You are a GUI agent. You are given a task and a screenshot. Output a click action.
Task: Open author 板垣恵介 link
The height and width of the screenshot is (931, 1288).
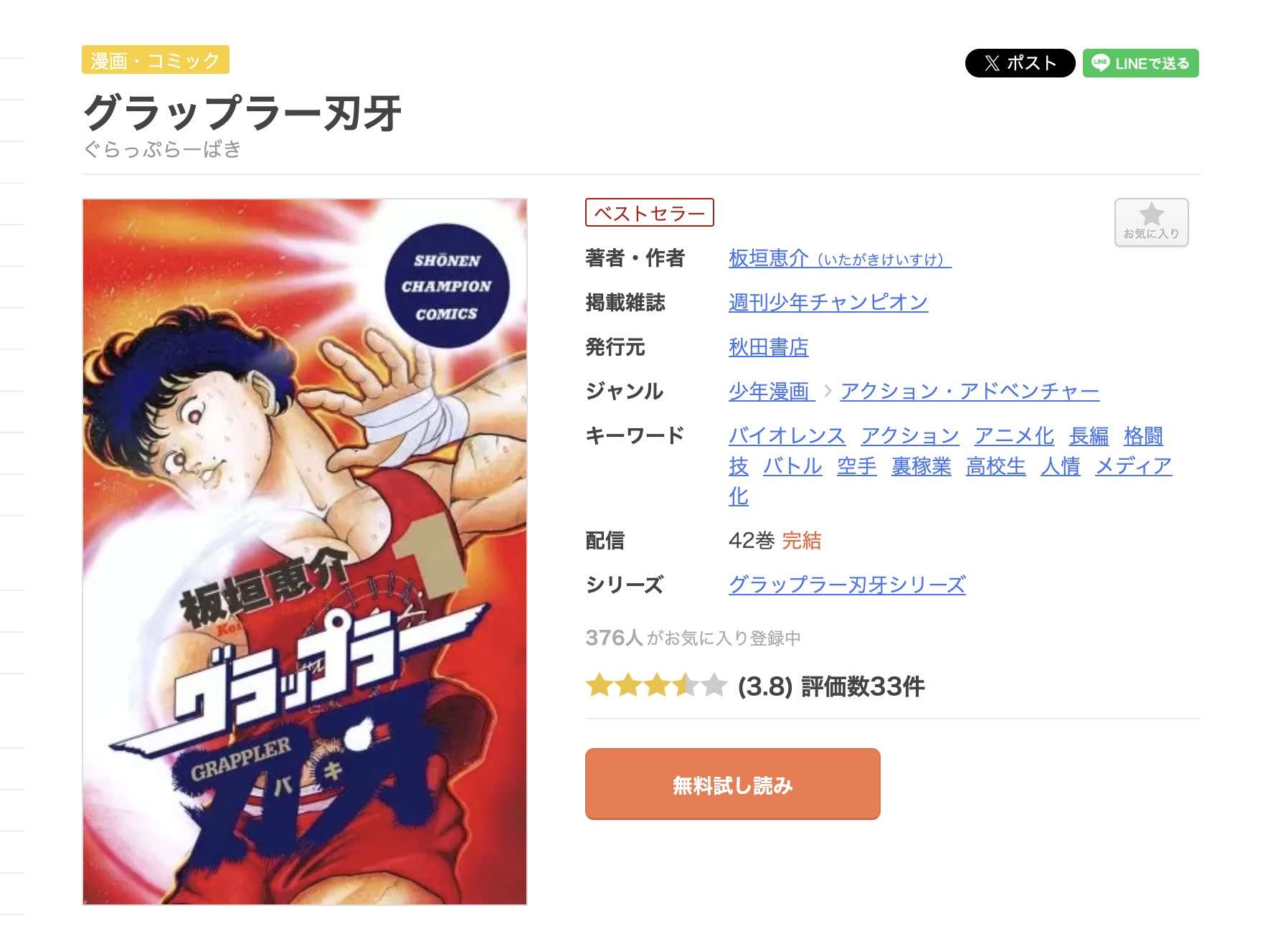point(840,258)
